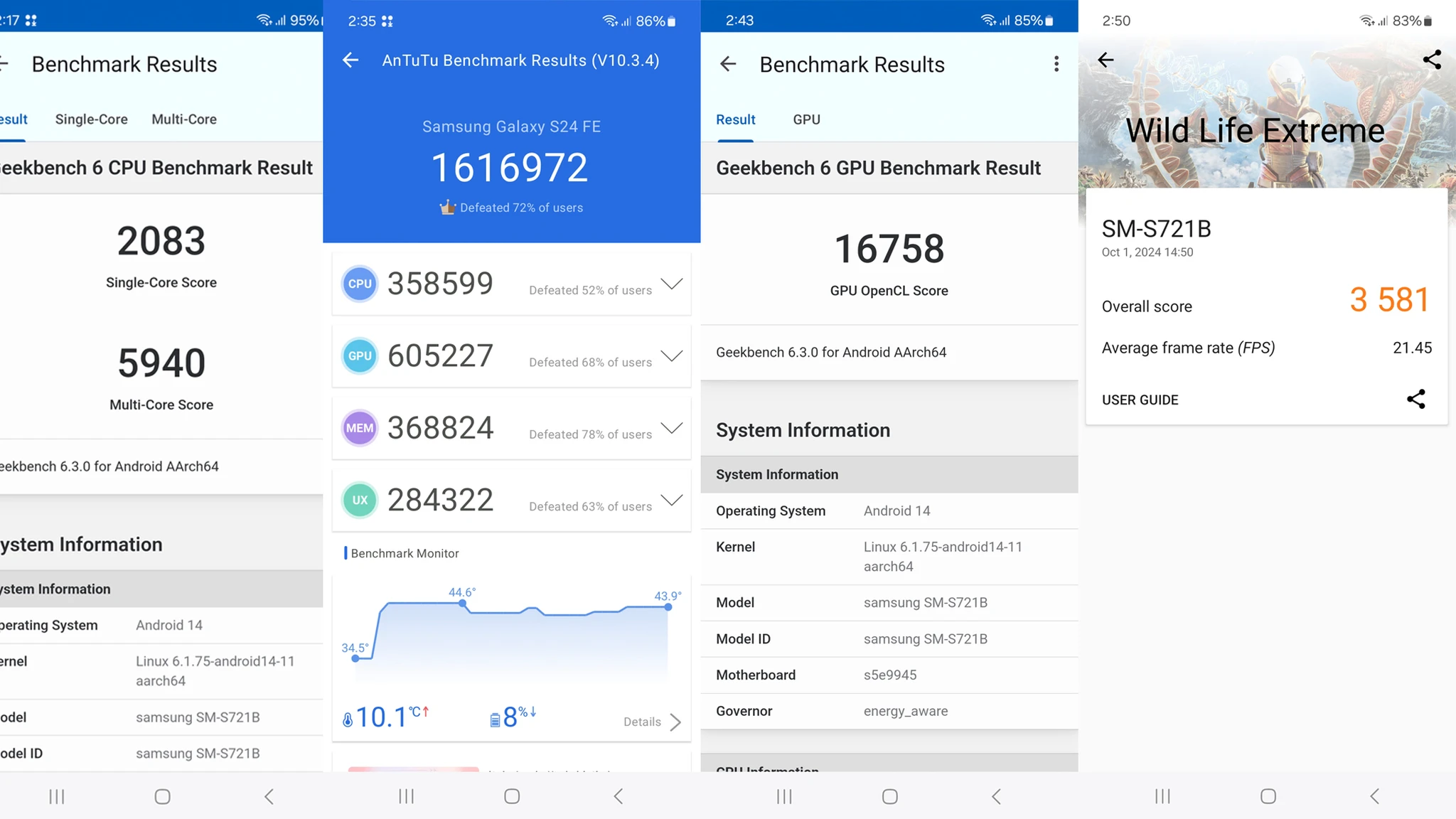Viewport: 1456px width, 819px height.
Task: Tap Wild Life Extreme banner image
Action: pyautogui.click(x=1267, y=114)
